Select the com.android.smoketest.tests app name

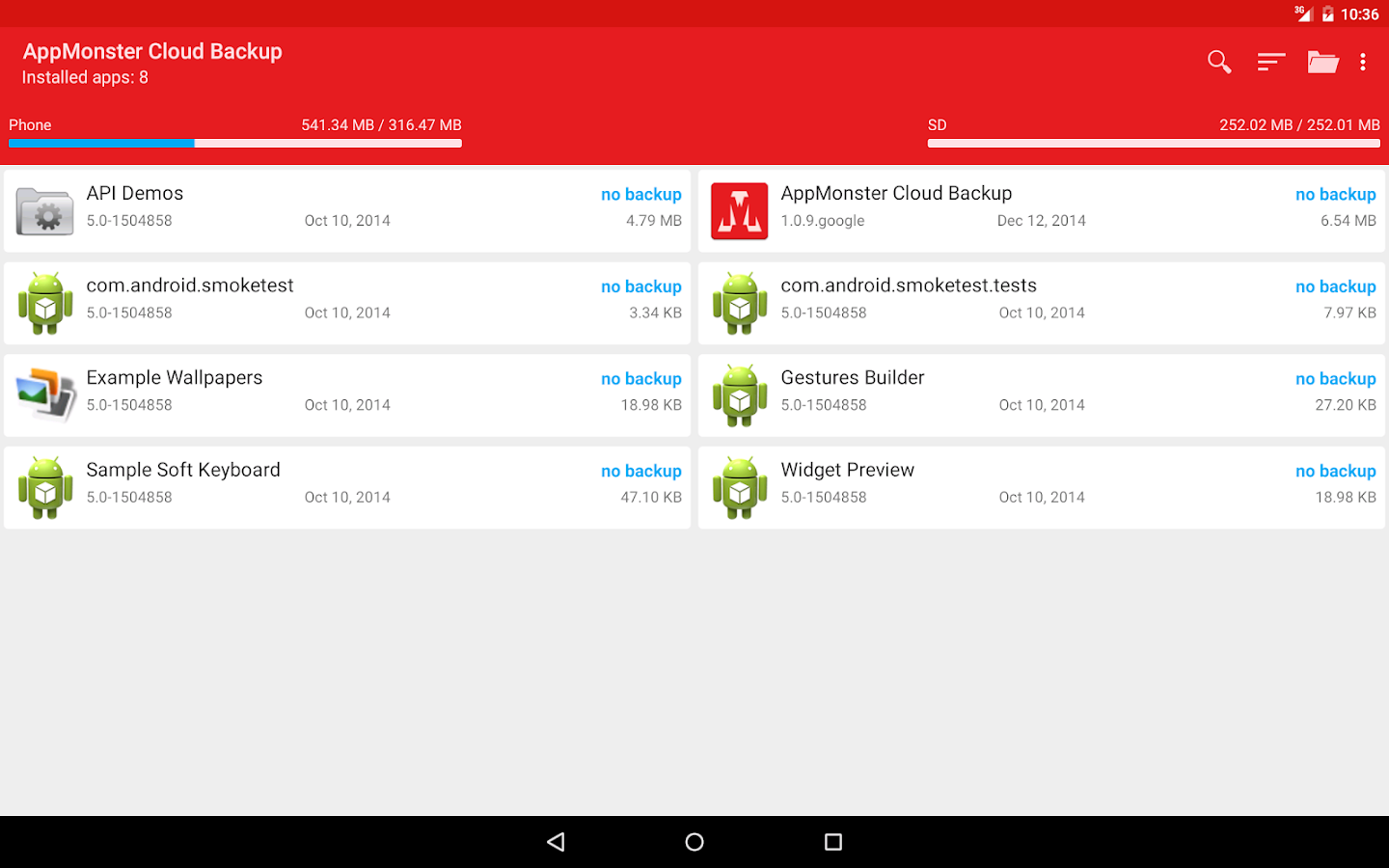tap(909, 285)
